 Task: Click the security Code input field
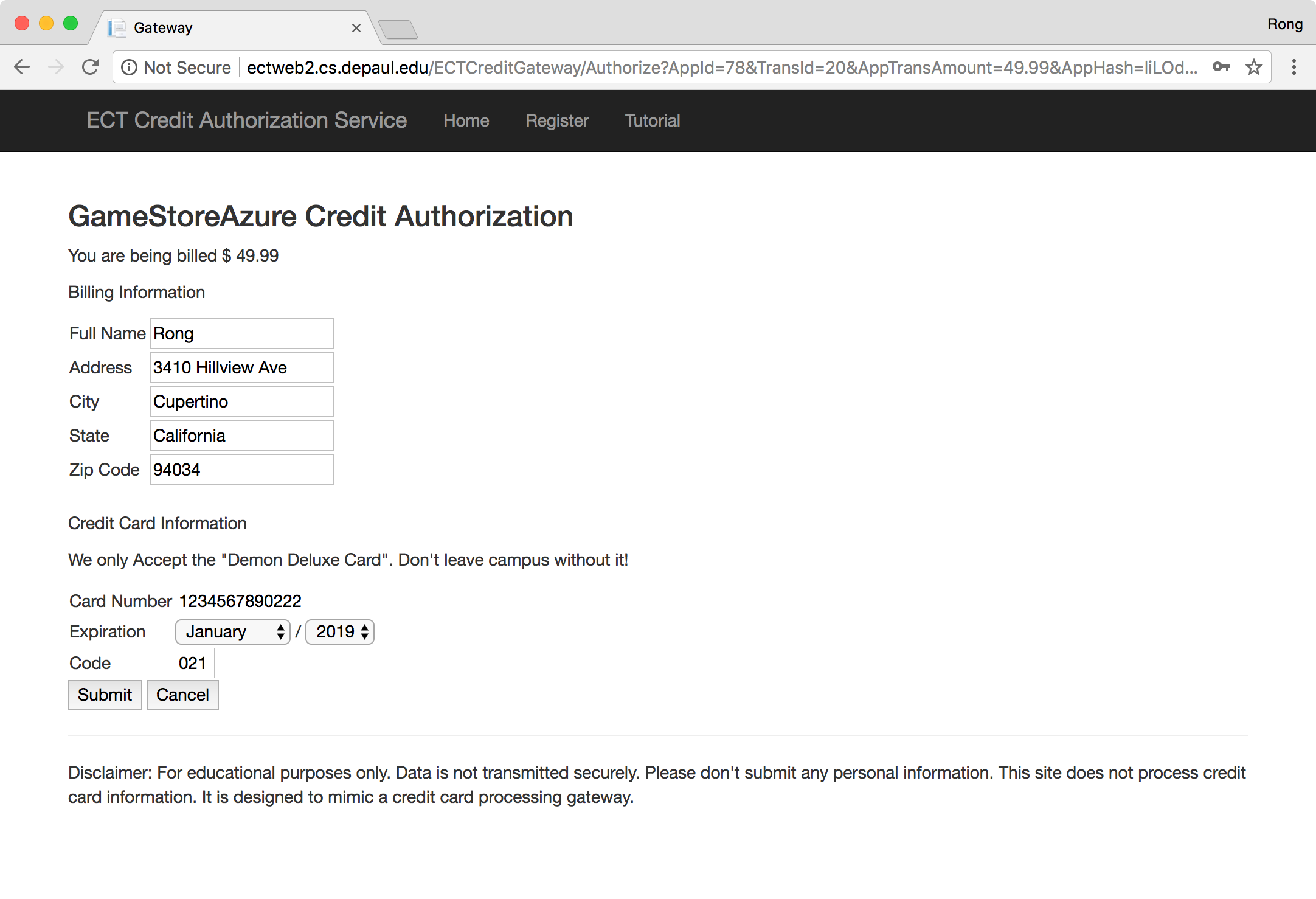click(195, 663)
